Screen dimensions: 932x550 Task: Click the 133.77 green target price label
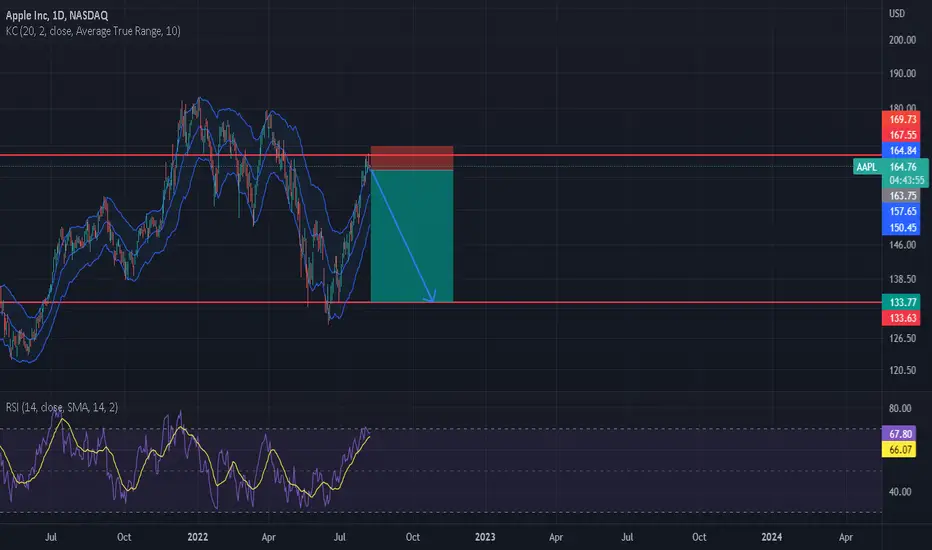click(x=901, y=302)
